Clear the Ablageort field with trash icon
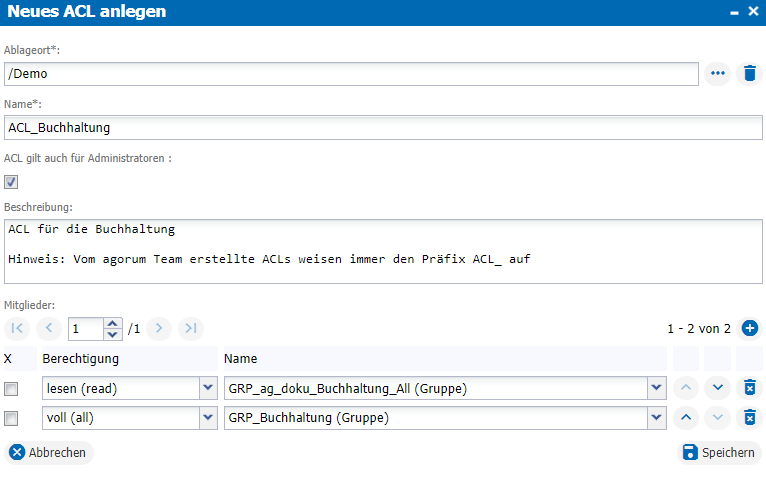 pyautogui.click(x=749, y=74)
